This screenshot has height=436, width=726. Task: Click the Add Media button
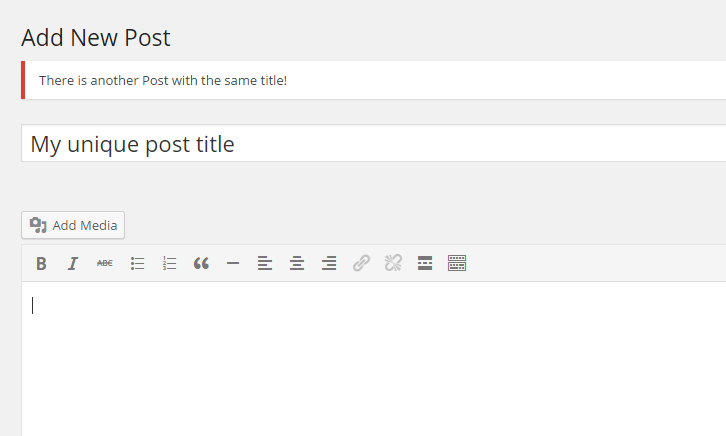(73, 225)
